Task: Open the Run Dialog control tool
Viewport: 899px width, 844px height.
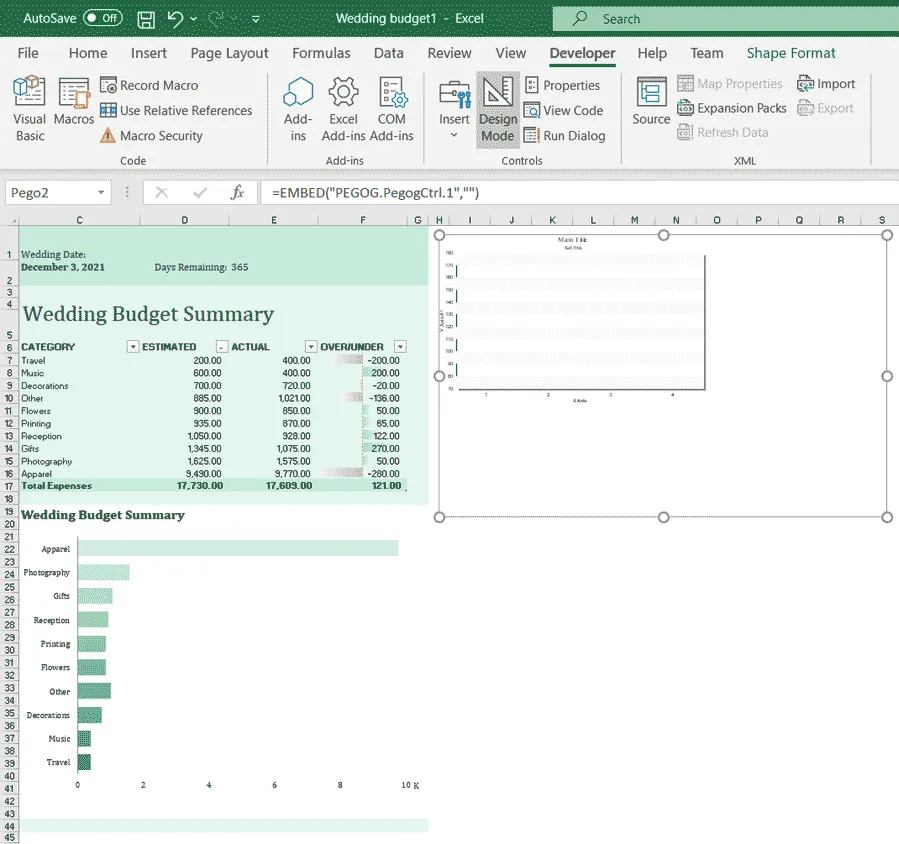Action: (567, 136)
